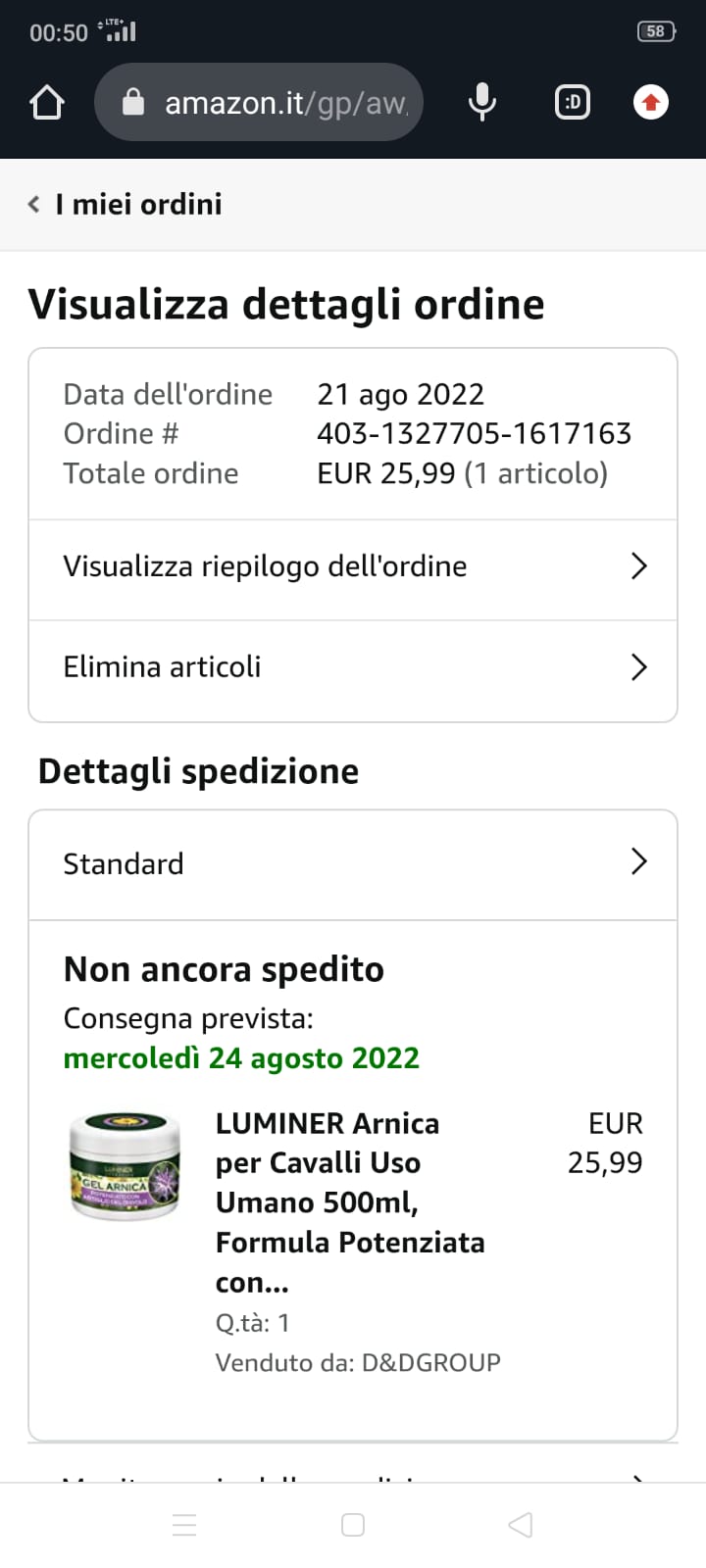
Task: Tap the red upward arrow update icon
Action: click(x=651, y=102)
